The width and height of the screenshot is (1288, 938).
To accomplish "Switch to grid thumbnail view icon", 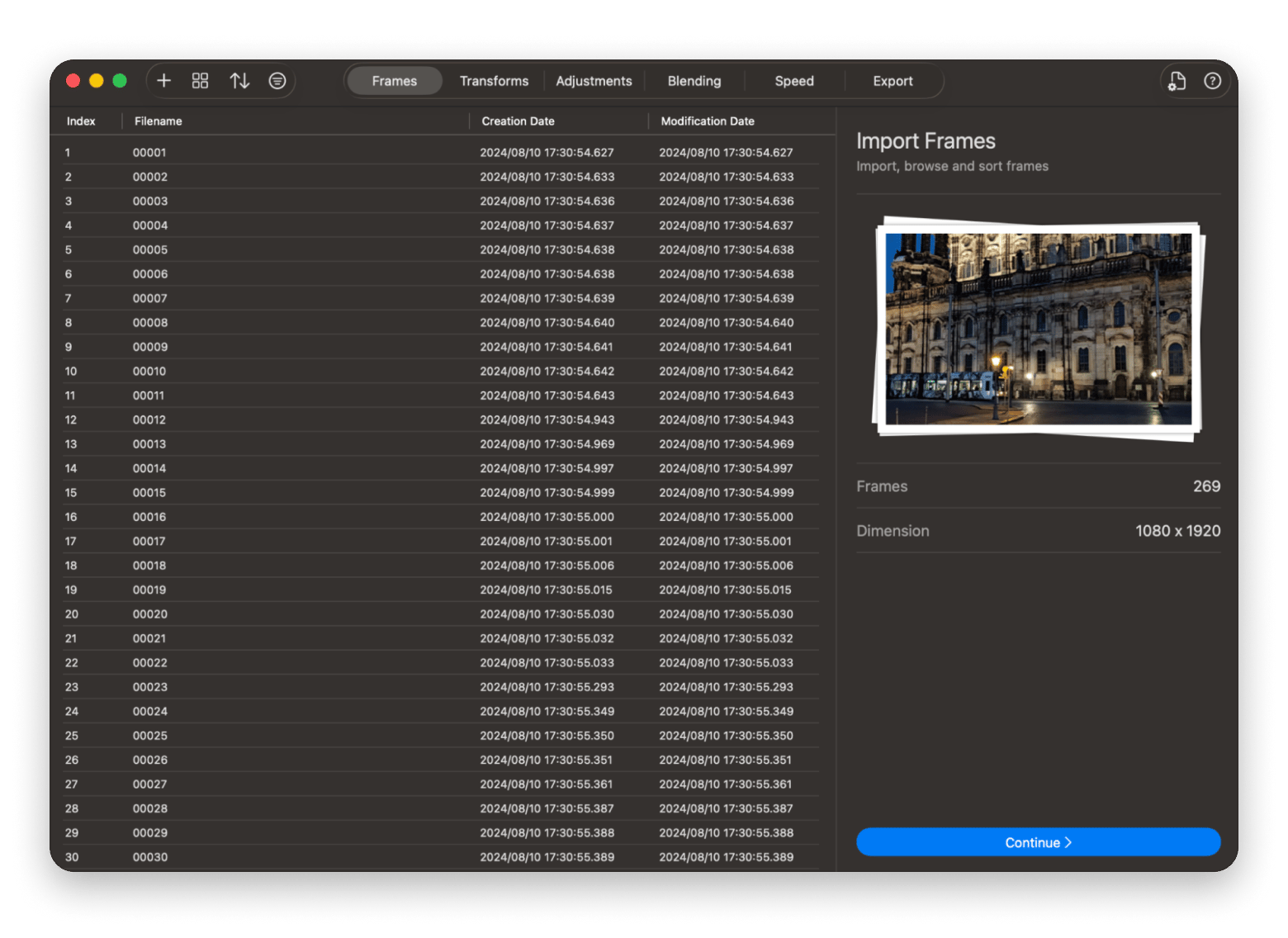I will 200,81.
